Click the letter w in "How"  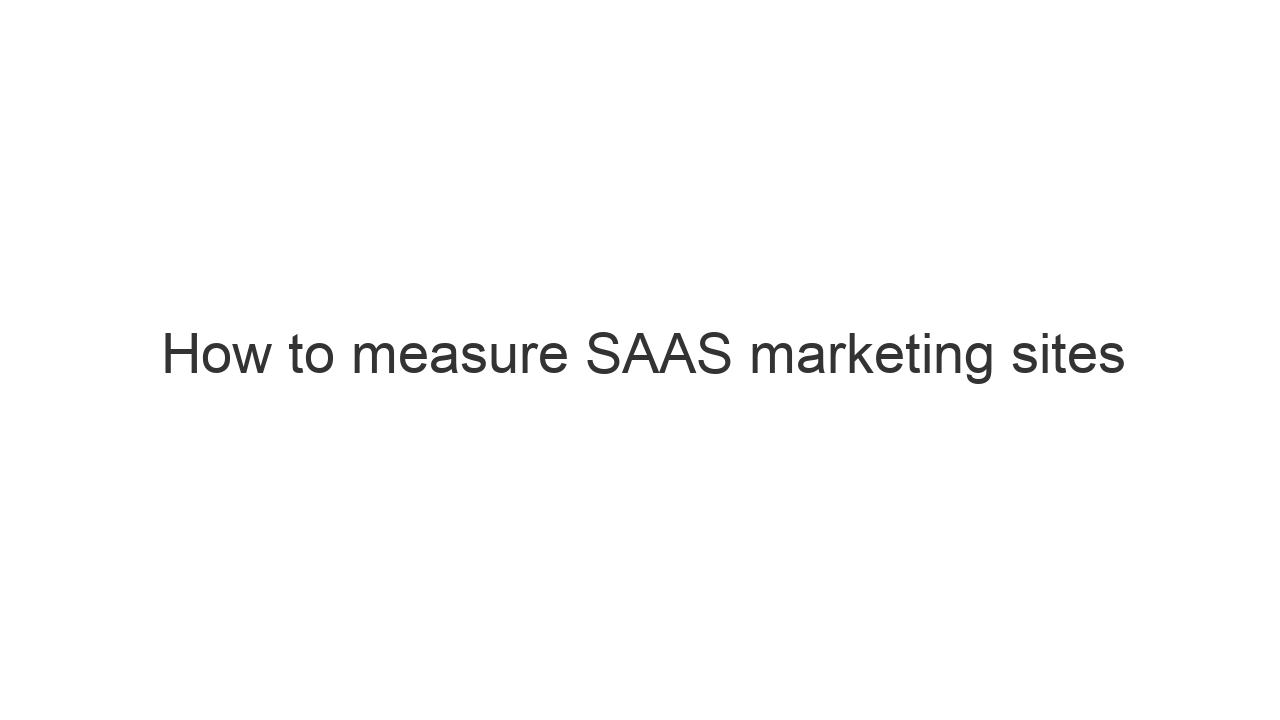pos(251,358)
